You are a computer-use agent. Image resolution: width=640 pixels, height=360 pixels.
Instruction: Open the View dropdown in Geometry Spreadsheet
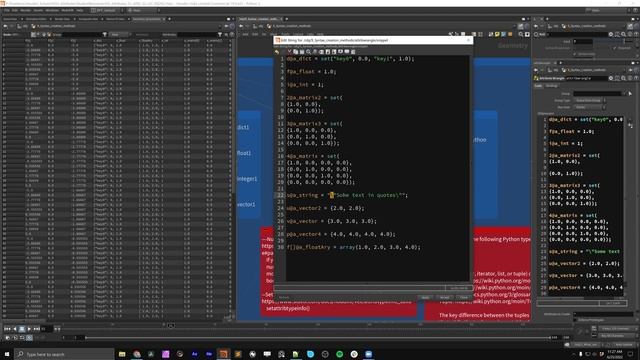point(119,35)
